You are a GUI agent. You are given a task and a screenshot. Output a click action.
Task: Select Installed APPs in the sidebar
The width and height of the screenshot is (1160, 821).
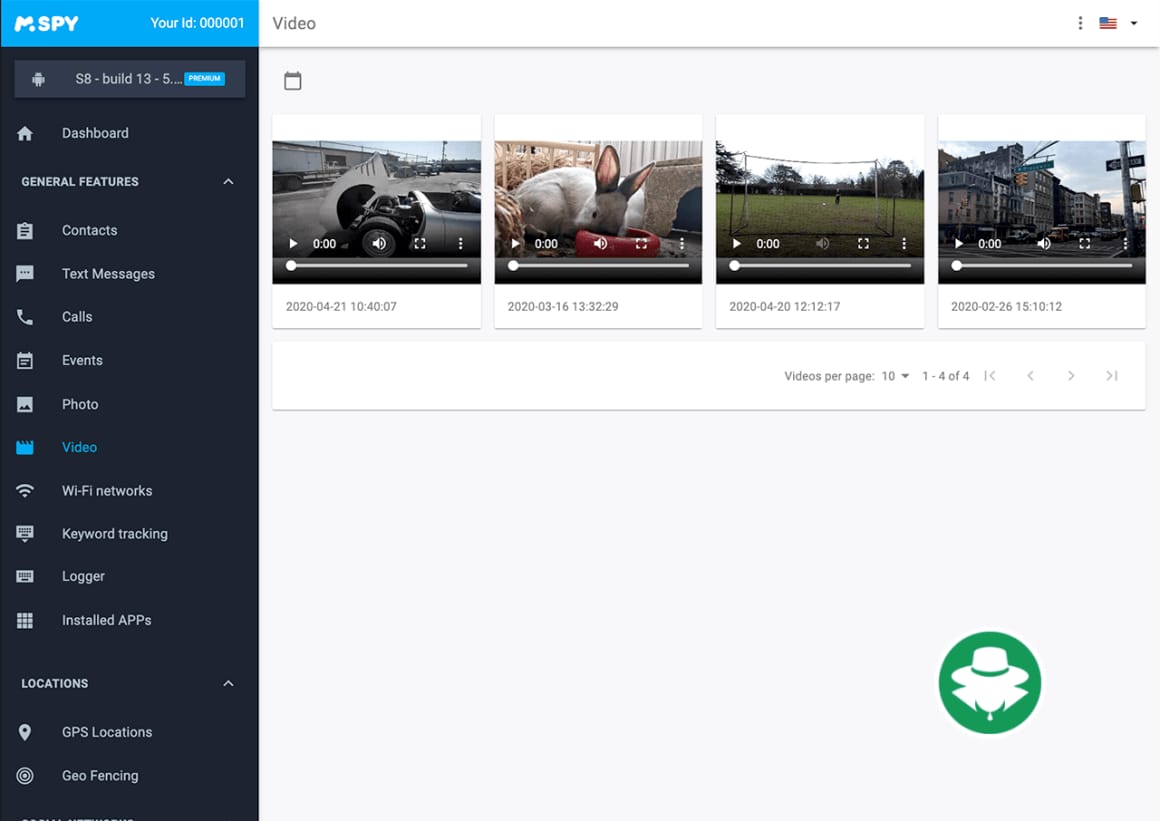click(24, 620)
